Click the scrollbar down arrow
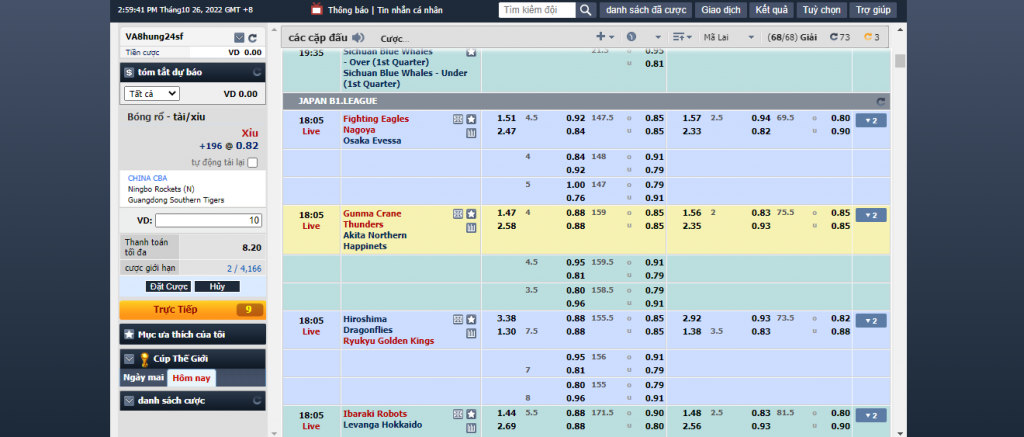 [900, 432]
